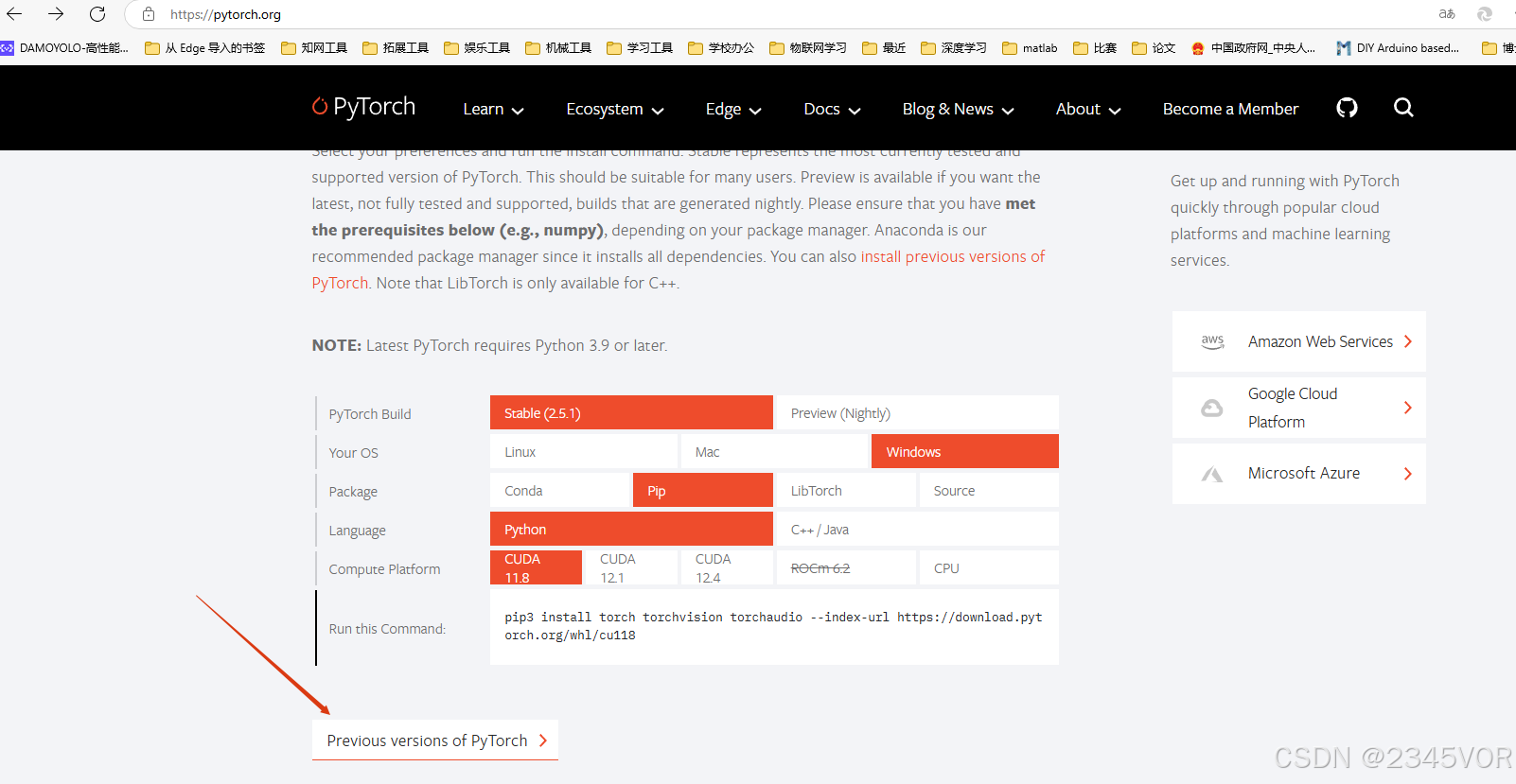Expand the About menu
This screenshot has width=1516, height=784.
point(1088,110)
